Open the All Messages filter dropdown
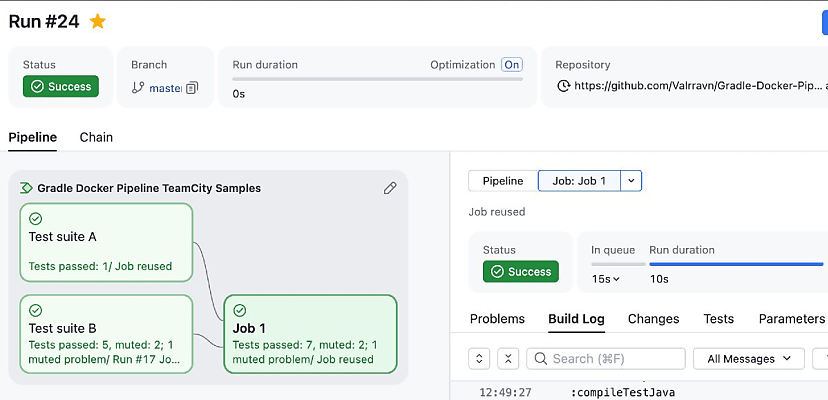The width and height of the screenshot is (828, 400). pos(749,359)
